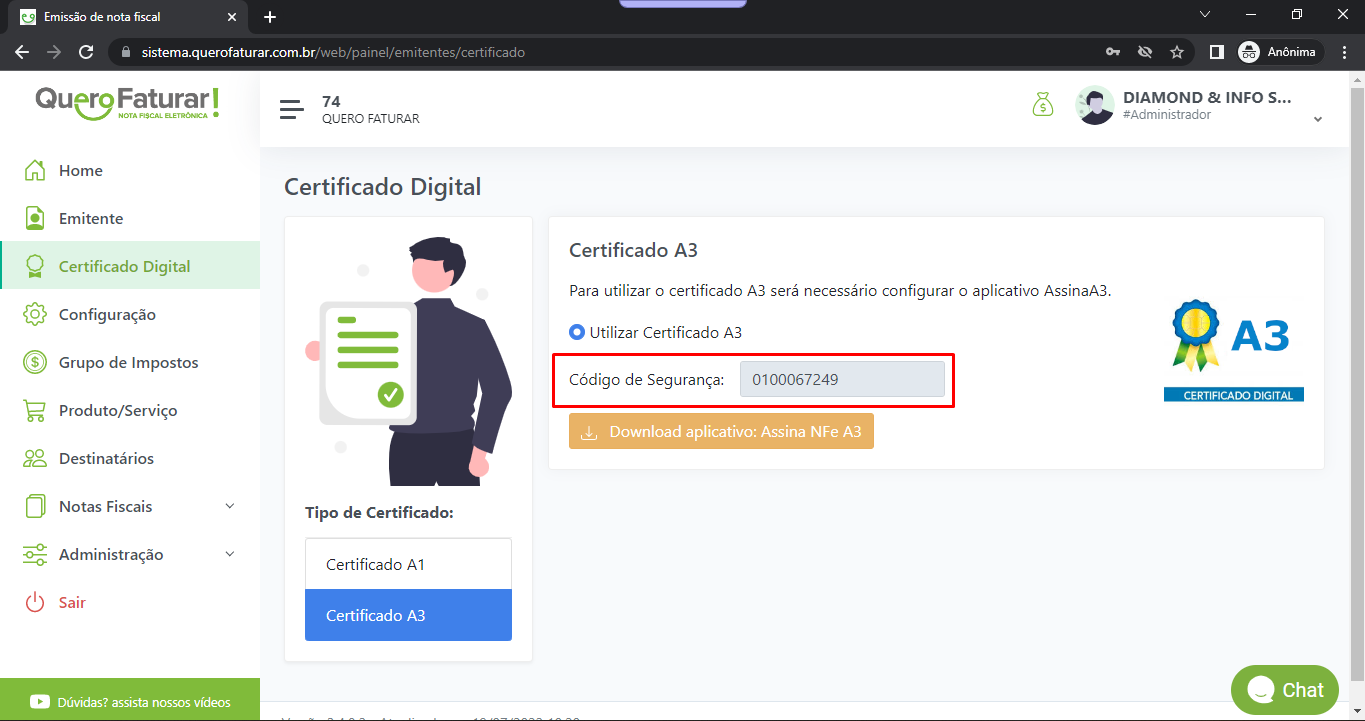Click the #Administrador role label
Screen dimensions: 1365x721
point(1167,115)
